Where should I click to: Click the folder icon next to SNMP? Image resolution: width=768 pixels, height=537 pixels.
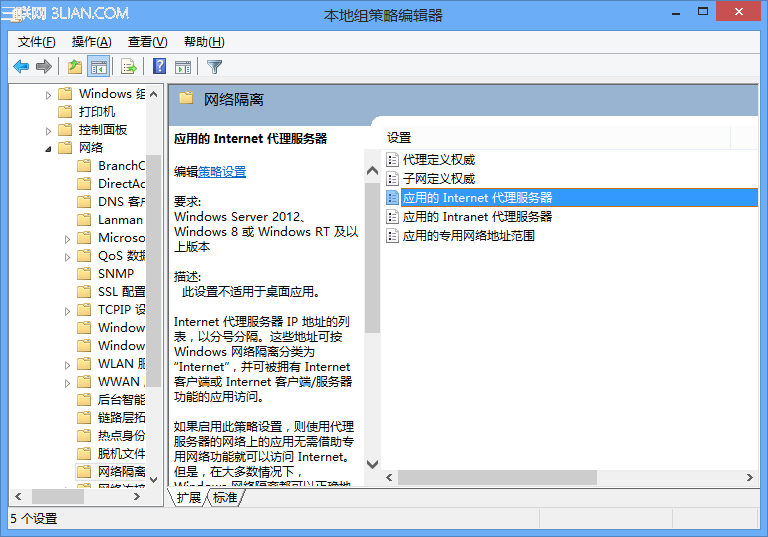[84, 273]
